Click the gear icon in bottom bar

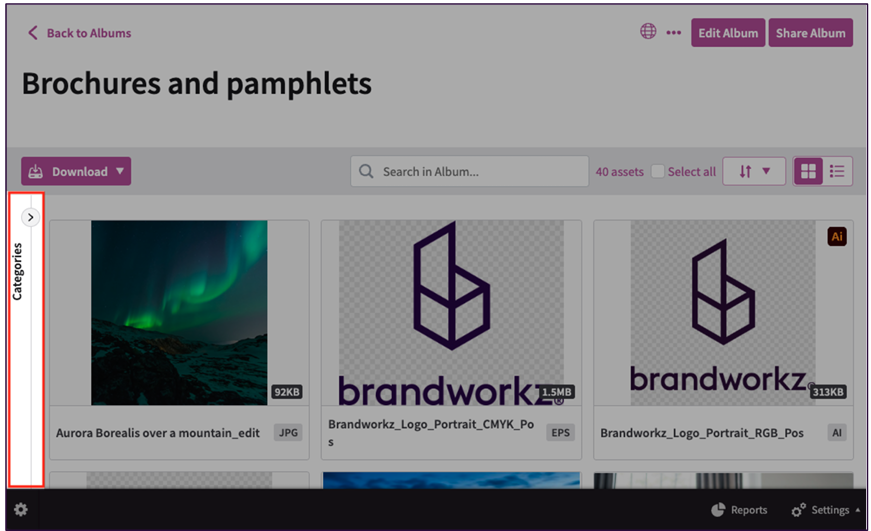21,509
